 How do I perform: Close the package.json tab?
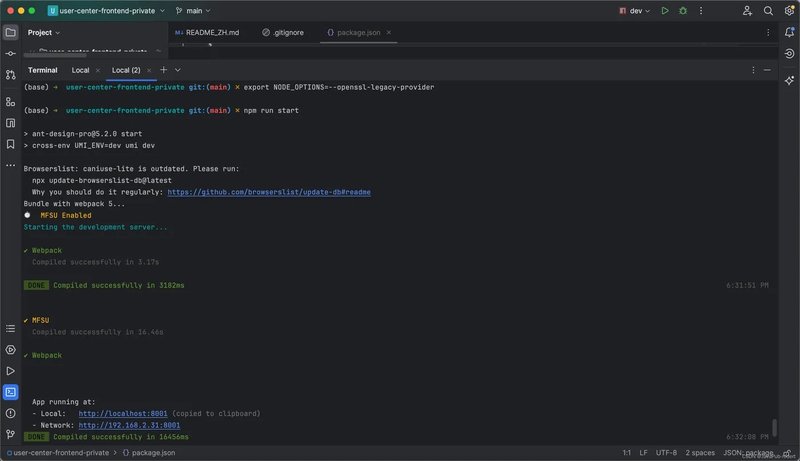[389, 32]
